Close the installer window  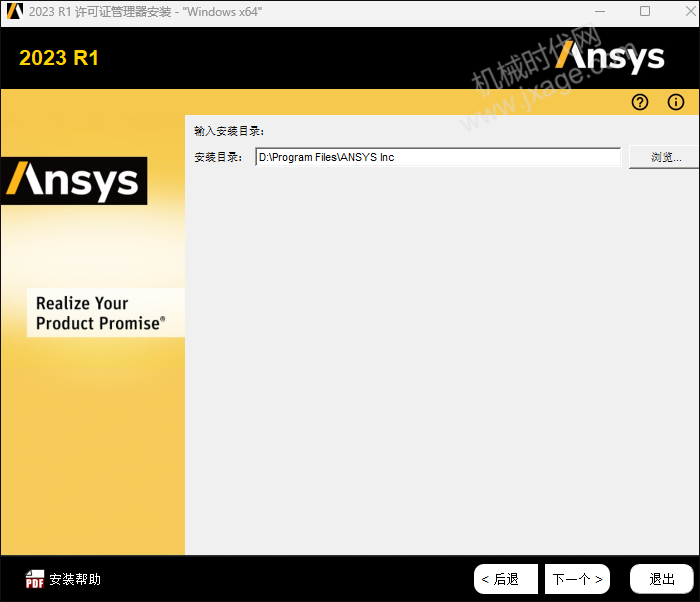tap(690, 11)
